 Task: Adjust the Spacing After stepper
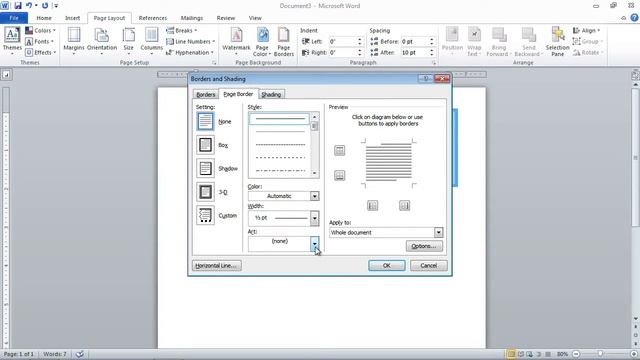431,52
